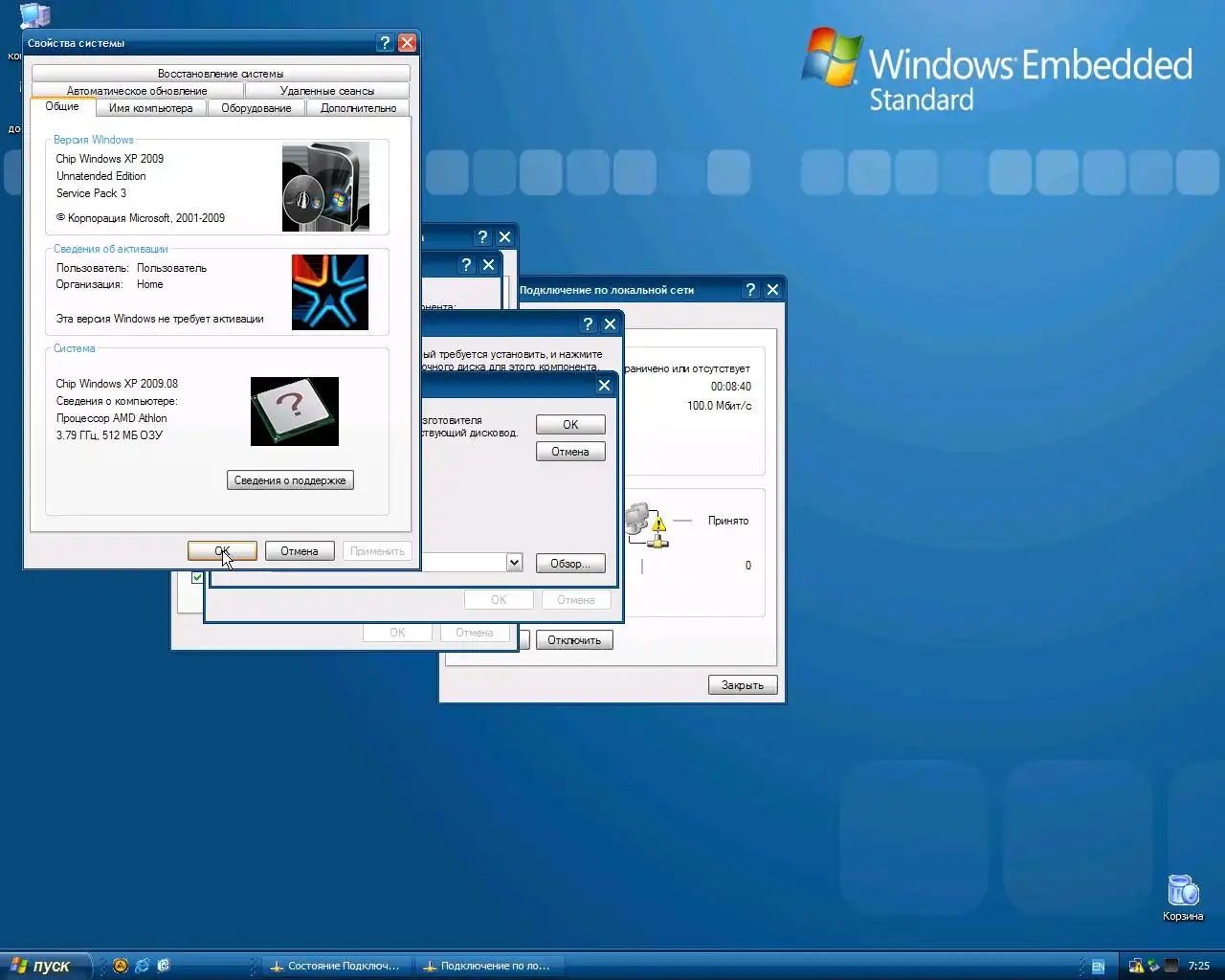Open the Автоматическое обновление tab
The image size is (1225, 980).
137,91
